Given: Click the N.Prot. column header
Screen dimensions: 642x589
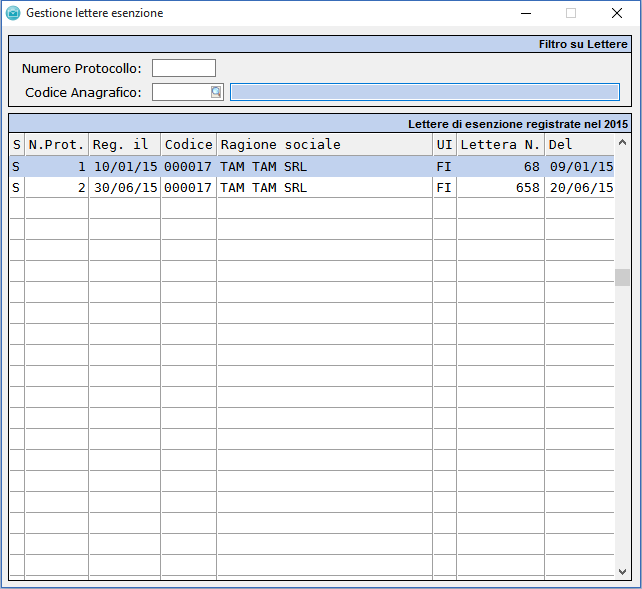Looking at the screenshot, I should [x=56, y=145].
